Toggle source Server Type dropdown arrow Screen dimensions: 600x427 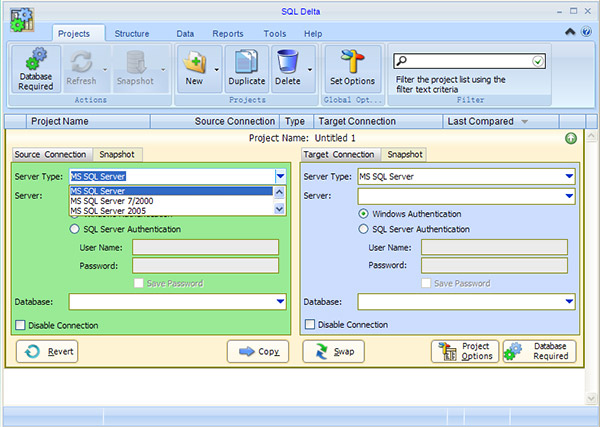click(x=280, y=176)
